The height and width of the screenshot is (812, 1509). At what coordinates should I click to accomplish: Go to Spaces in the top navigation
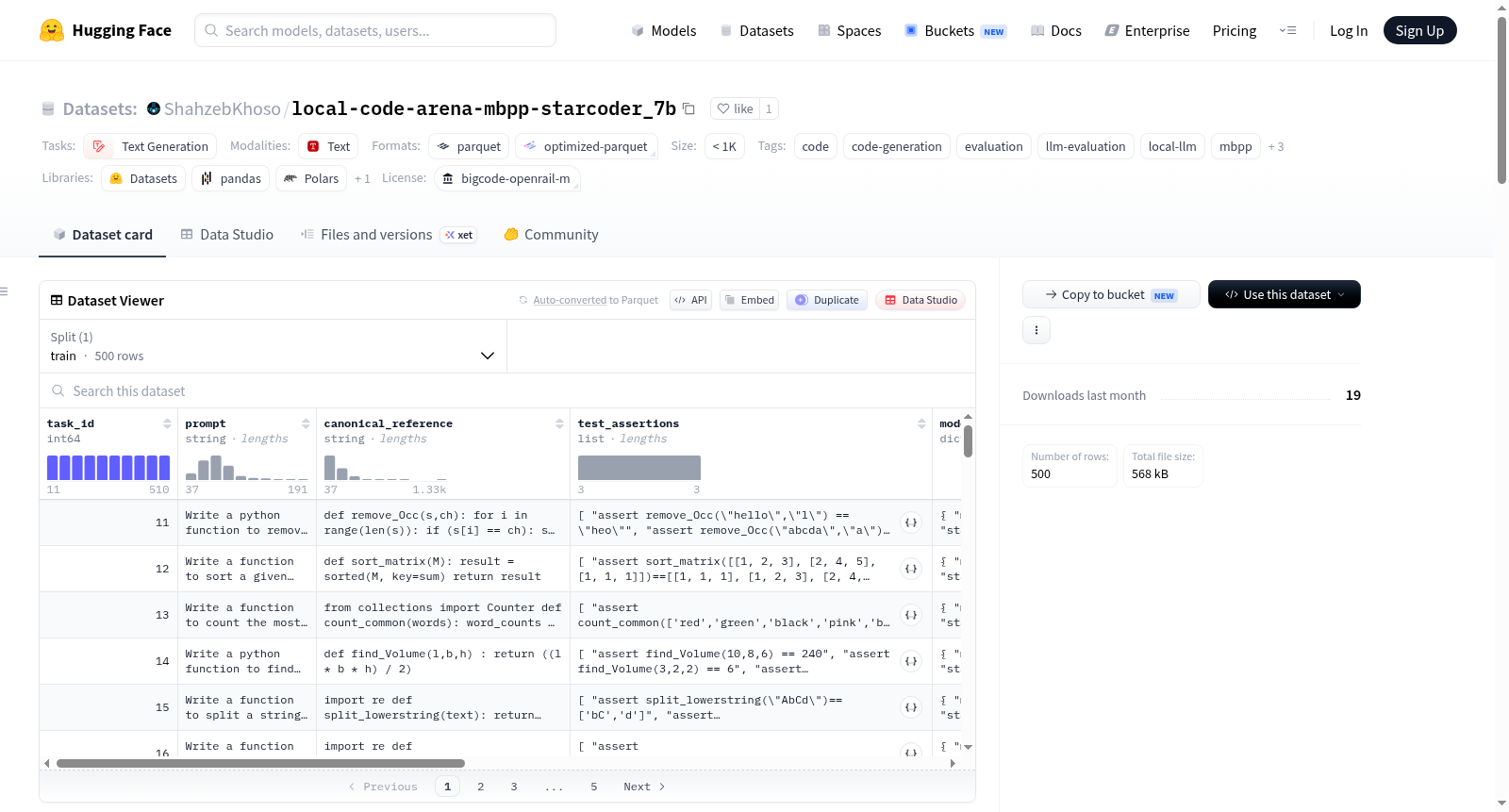tap(850, 30)
